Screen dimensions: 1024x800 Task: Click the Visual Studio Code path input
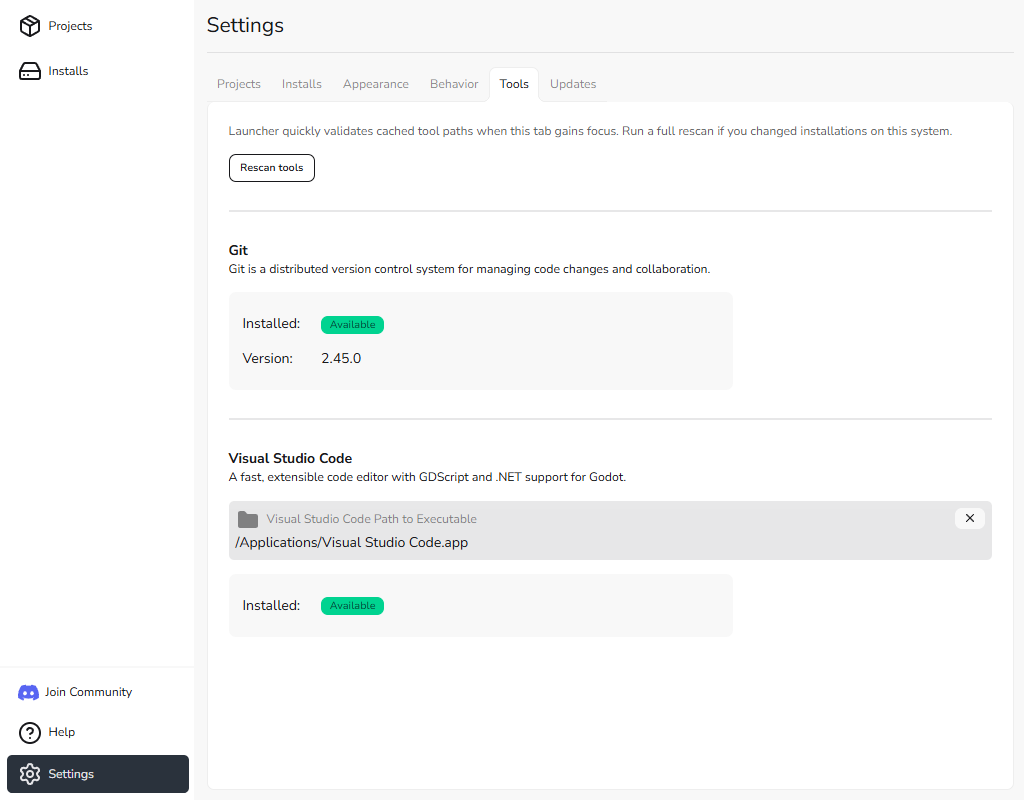point(610,530)
